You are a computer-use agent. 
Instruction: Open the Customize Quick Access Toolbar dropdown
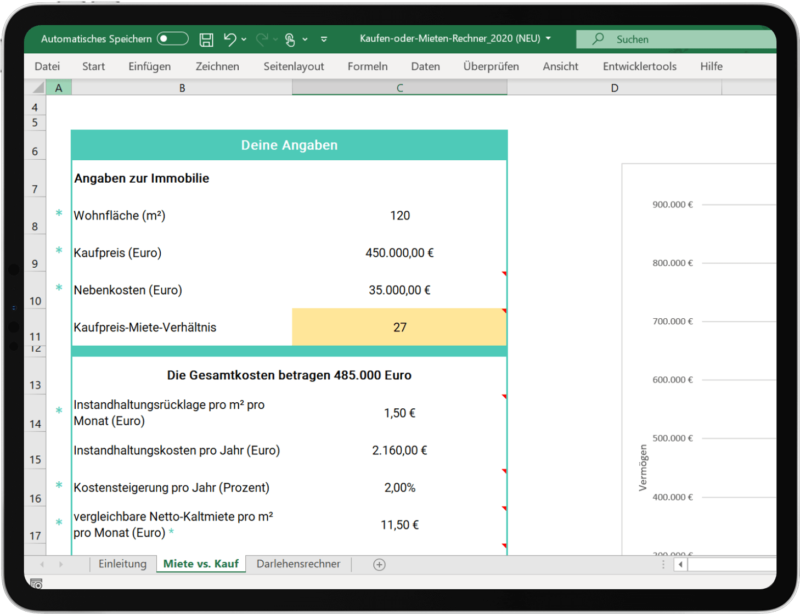324,40
